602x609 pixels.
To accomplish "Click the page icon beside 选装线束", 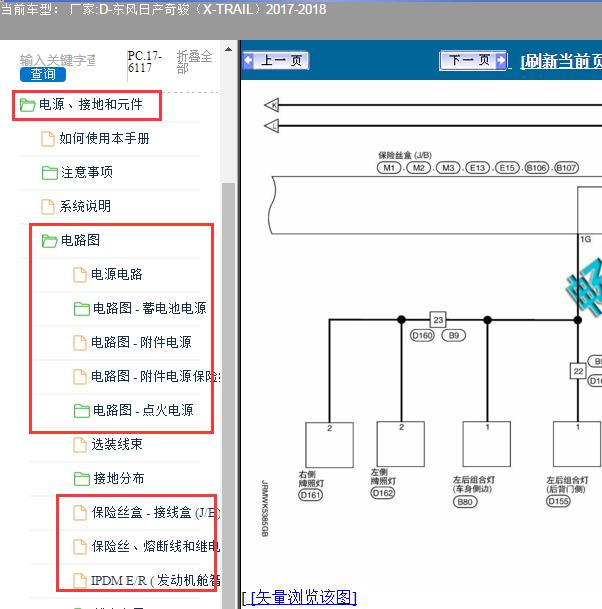I will pyautogui.click(x=80, y=445).
